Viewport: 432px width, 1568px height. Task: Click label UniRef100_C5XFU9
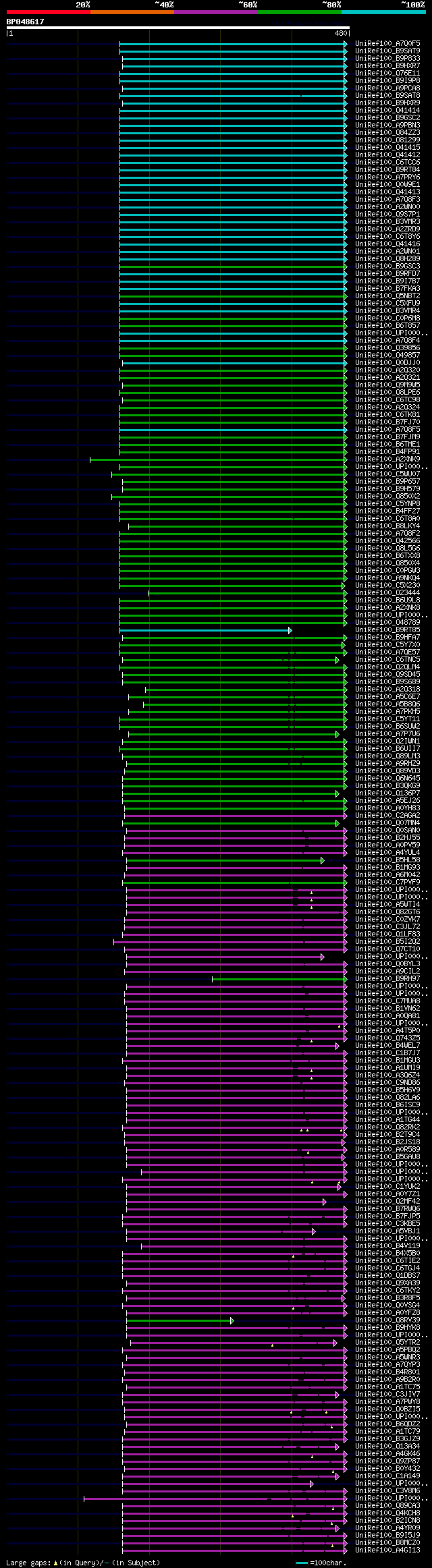387,304
